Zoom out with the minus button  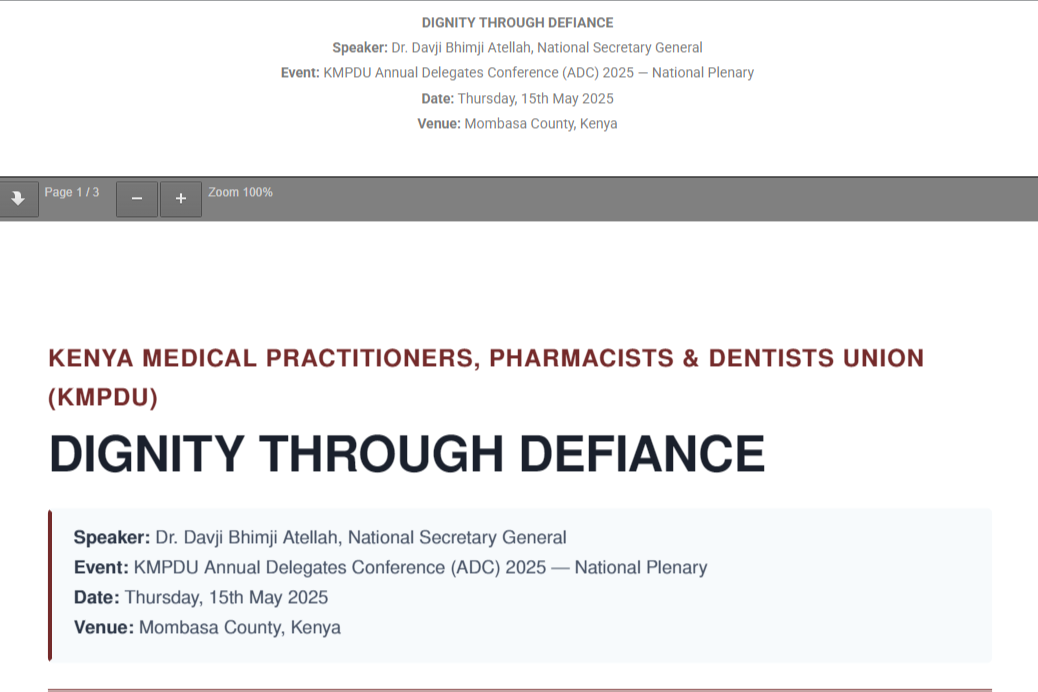pyautogui.click(x=137, y=199)
